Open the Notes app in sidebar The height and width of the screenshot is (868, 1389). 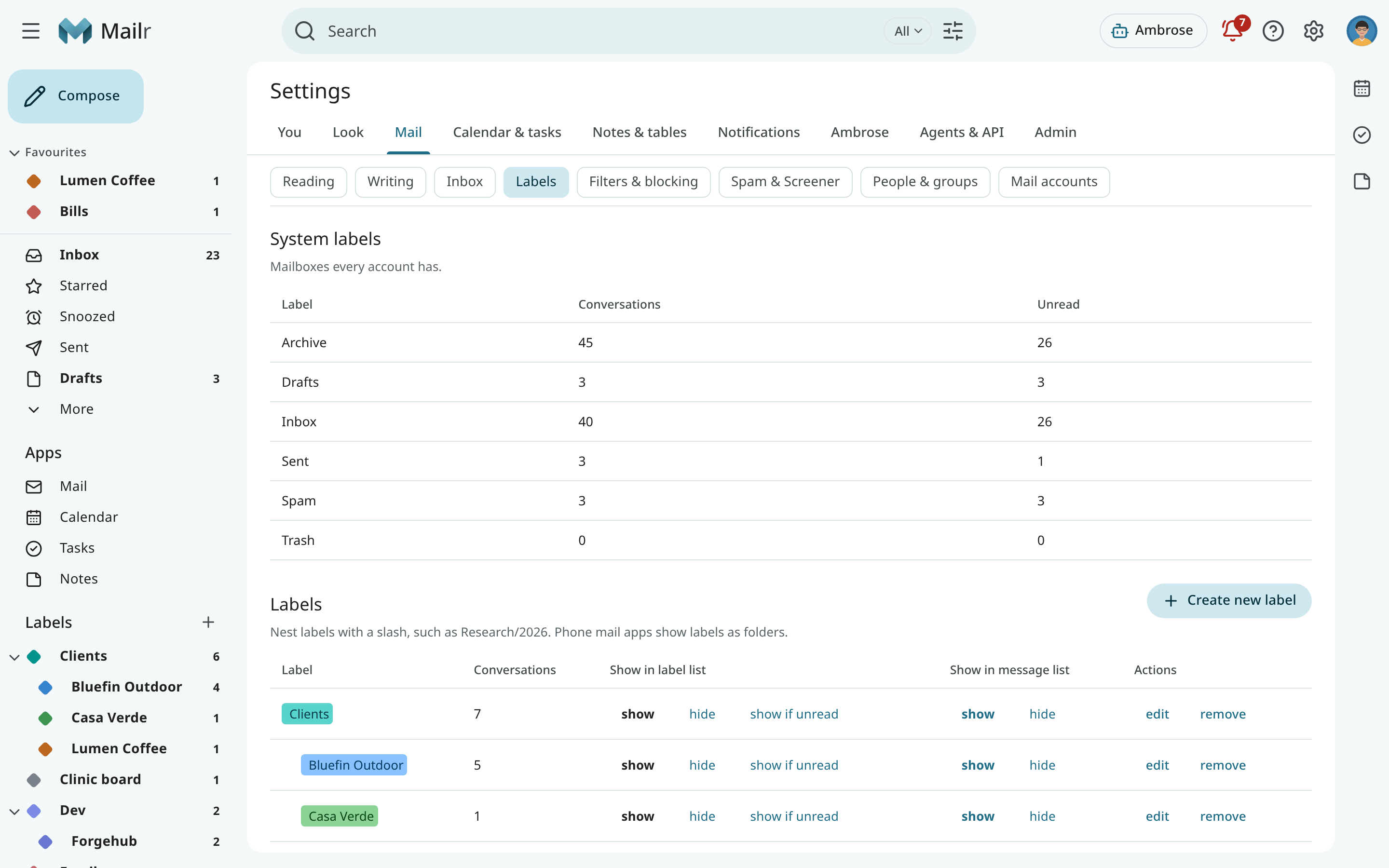(115, 579)
